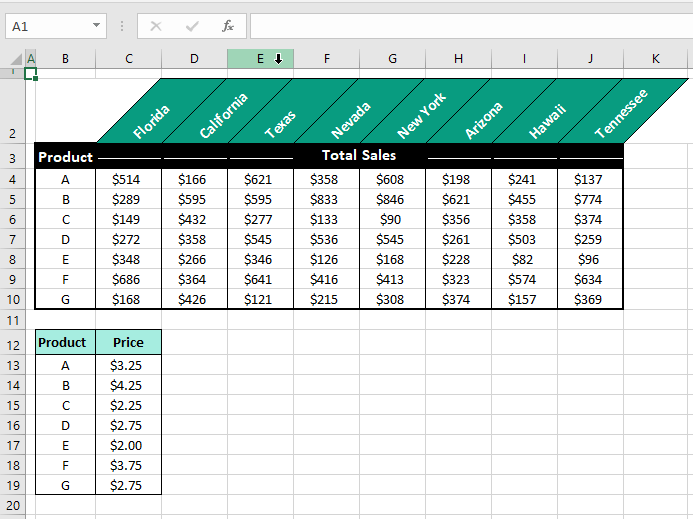
Task: Select the cell with $833
Action: click(x=327, y=199)
